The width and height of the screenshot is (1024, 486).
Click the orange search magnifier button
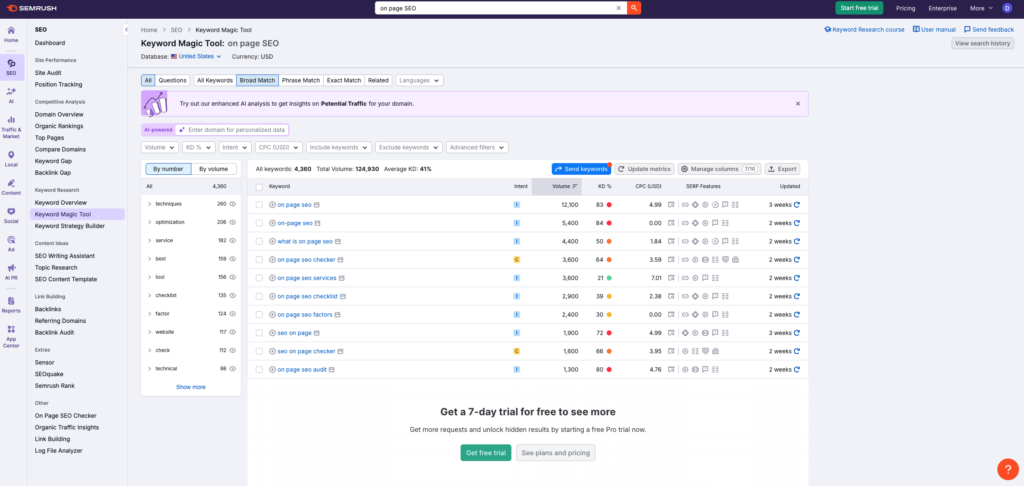click(633, 8)
